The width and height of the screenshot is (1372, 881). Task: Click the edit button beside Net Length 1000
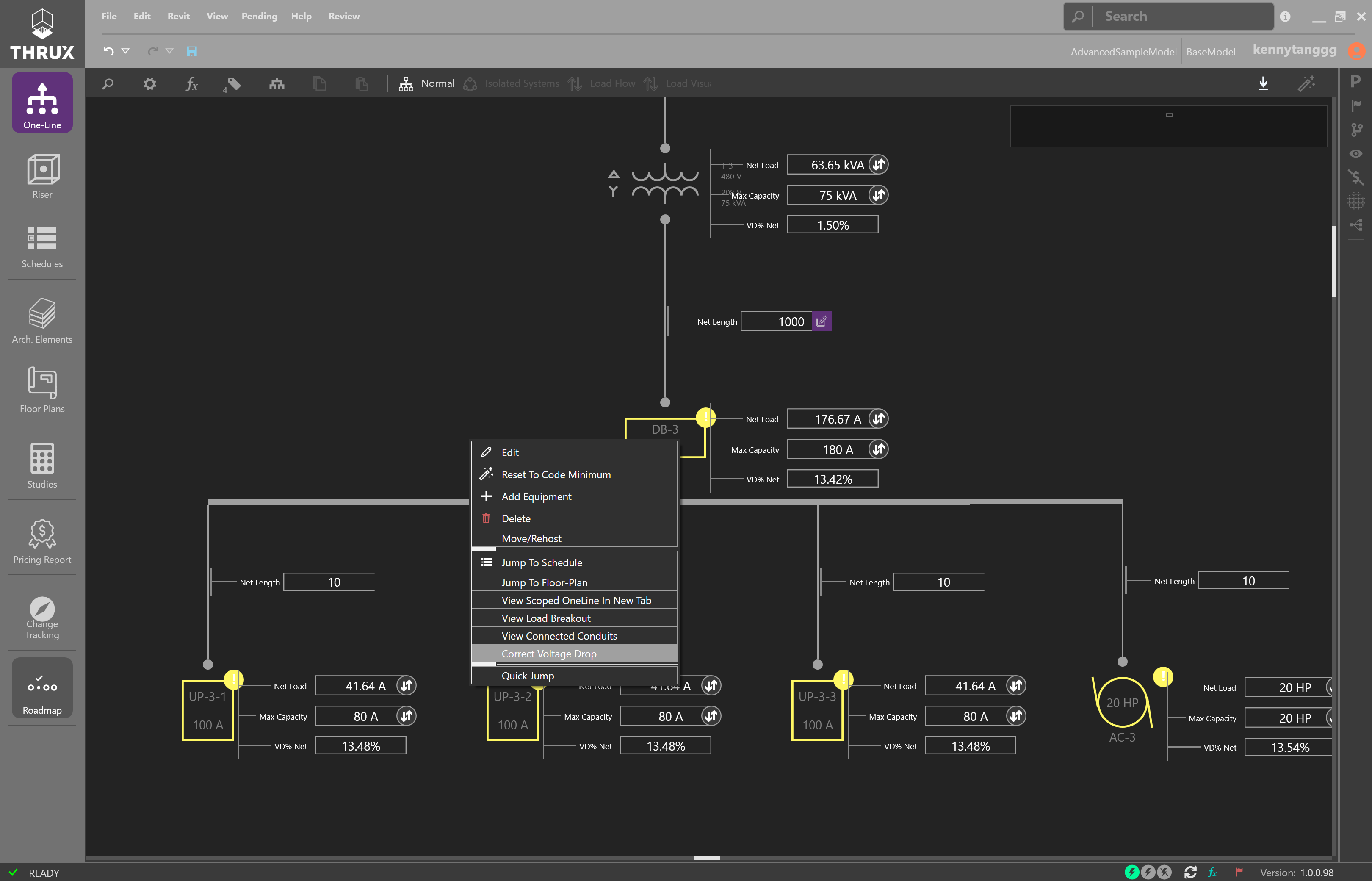(822, 321)
